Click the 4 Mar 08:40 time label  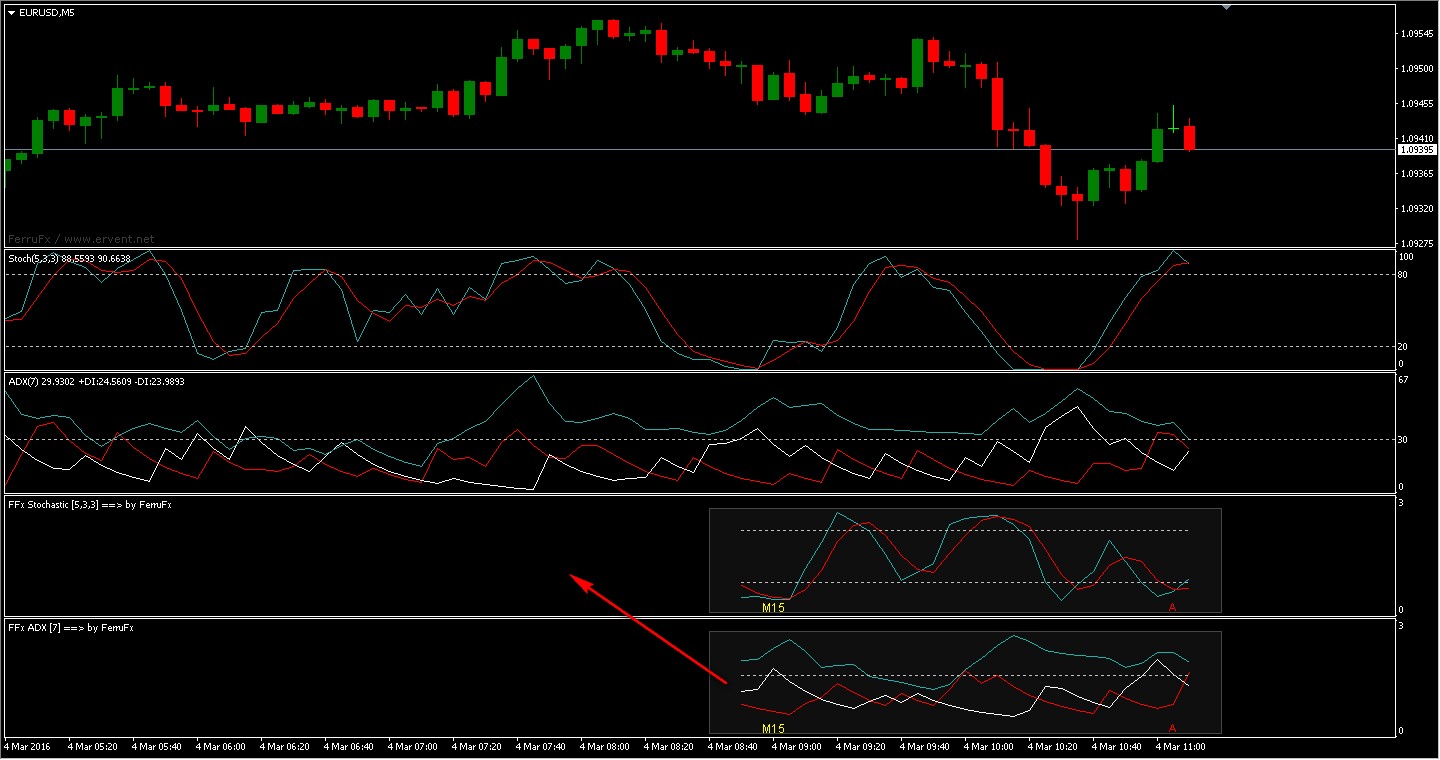coord(732,746)
